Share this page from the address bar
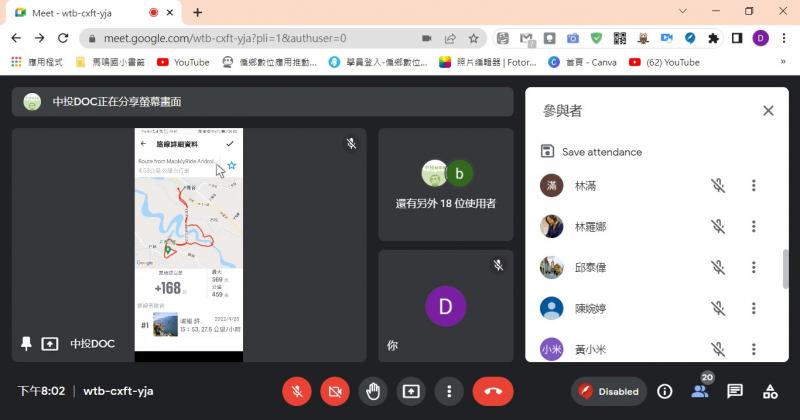 (450, 38)
